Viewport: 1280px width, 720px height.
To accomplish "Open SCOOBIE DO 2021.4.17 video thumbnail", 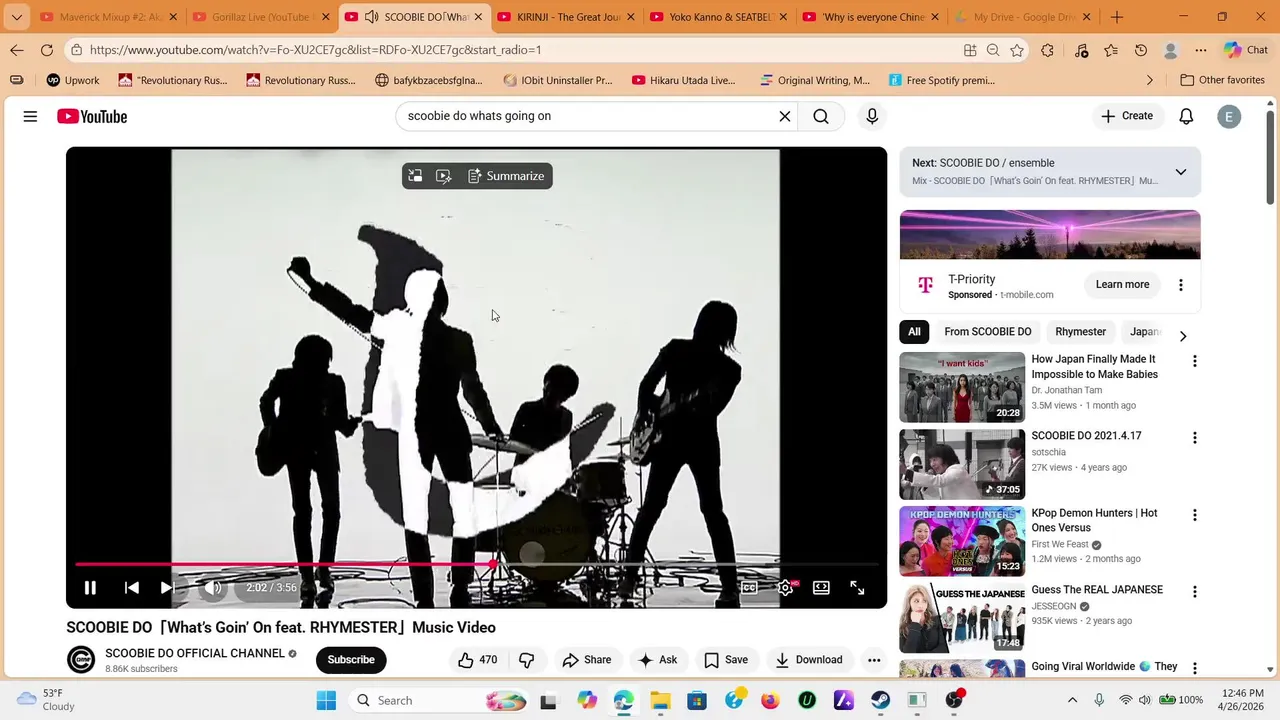I will pyautogui.click(x=962, y=464).
